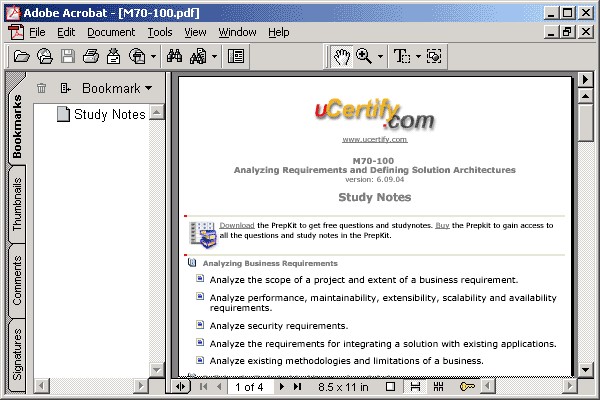The height and width of the screenshot is (400, 600).
Task: Select the Text Select tool
Action: click(x=401, y=57)
